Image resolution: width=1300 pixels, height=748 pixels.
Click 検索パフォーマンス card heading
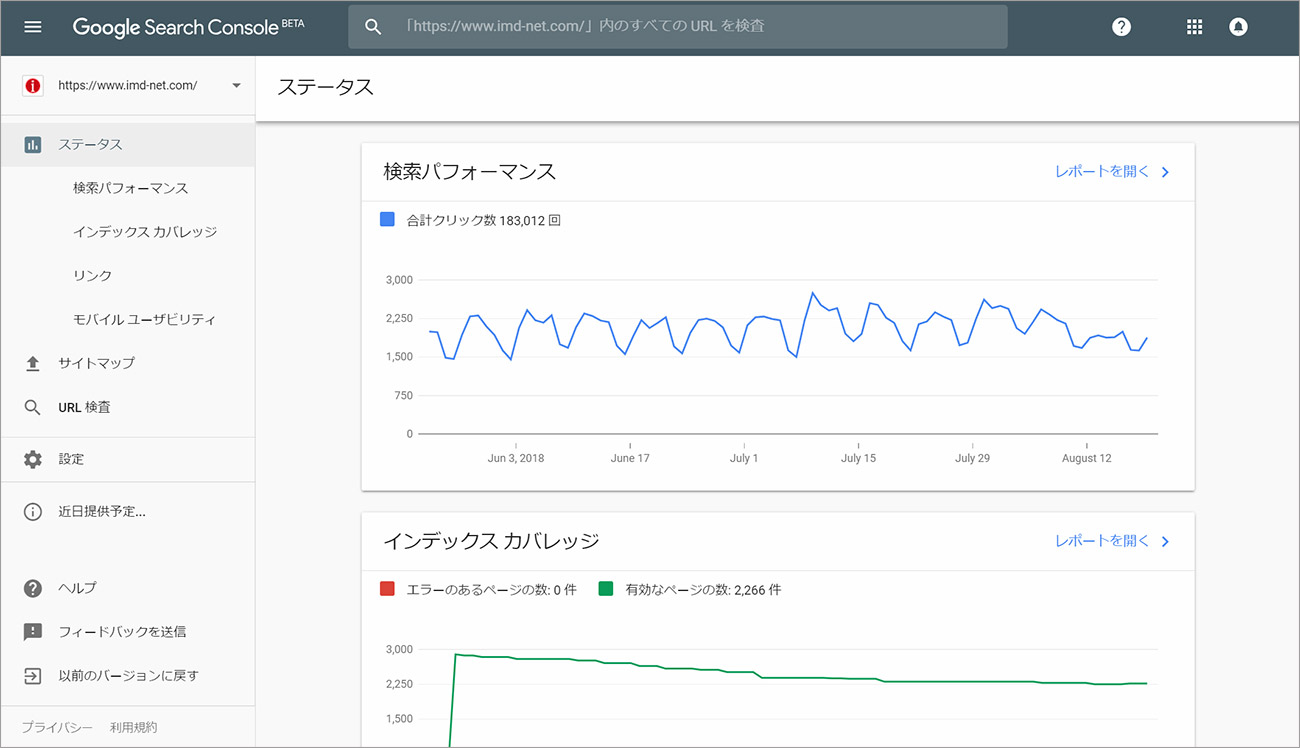(x=470, y=172)
